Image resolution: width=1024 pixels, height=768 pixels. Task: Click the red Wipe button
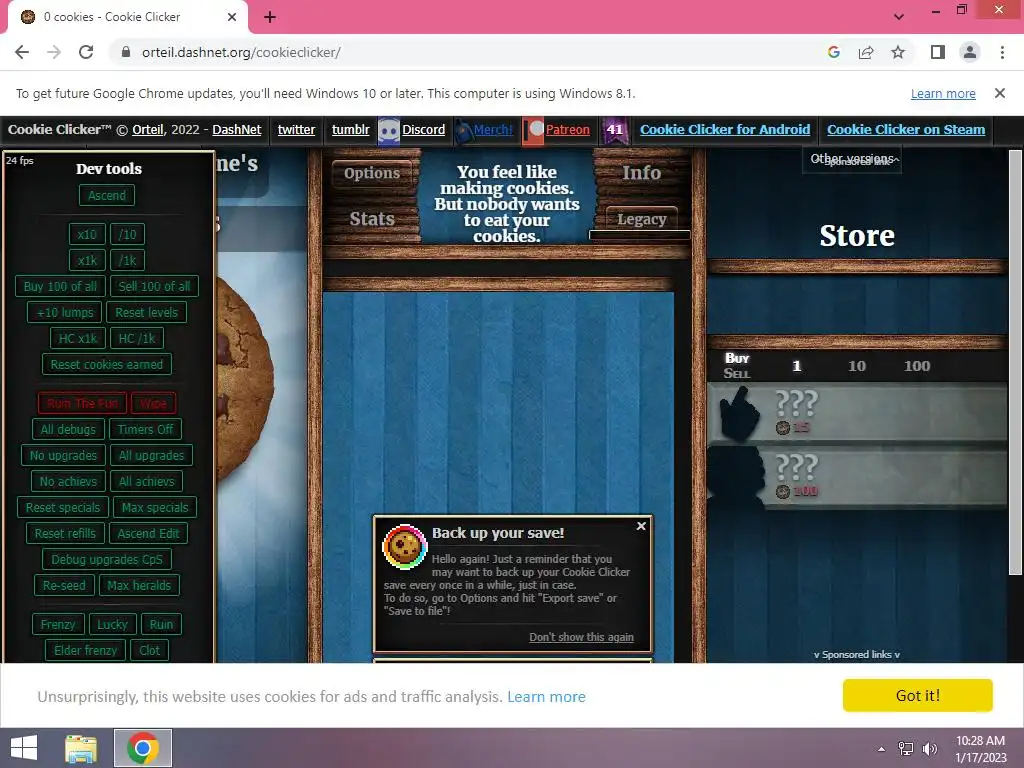pyautogui.click(x=153, y=403)
